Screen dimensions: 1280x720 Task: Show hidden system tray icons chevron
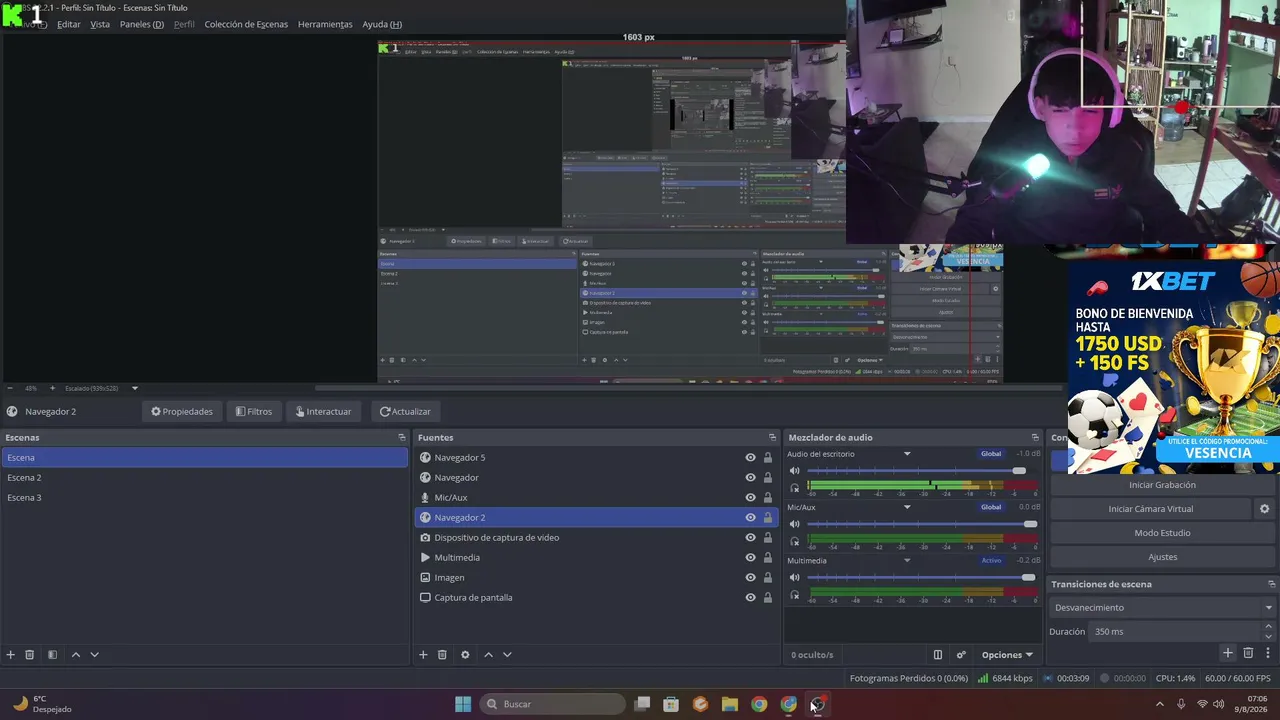pyautogui.click(x=1160, y=704)
